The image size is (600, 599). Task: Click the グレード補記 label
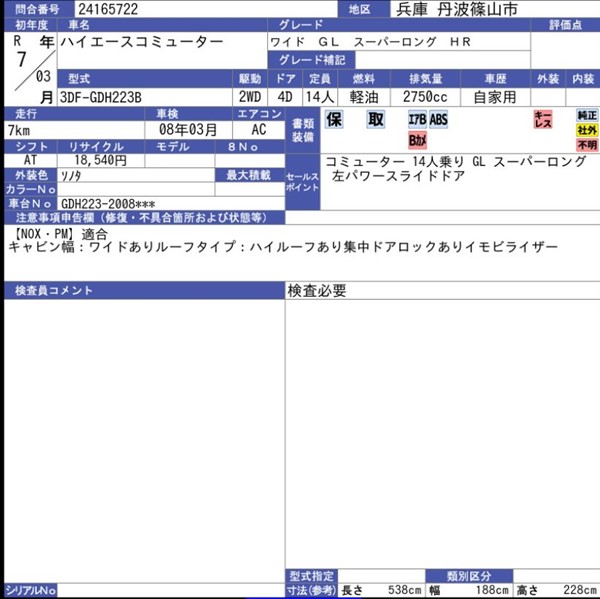tap(312, 60)
